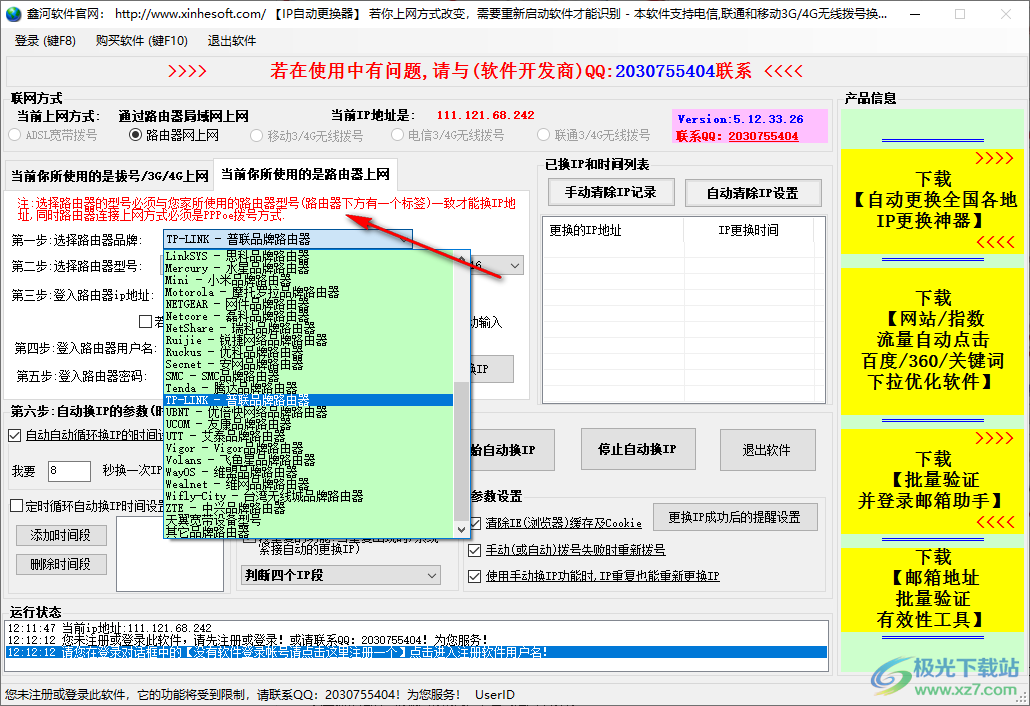The width and height of the screenshot is (1030, 706).
Task: Click the brand list scrollbar thumb
Action: (461, 451)
